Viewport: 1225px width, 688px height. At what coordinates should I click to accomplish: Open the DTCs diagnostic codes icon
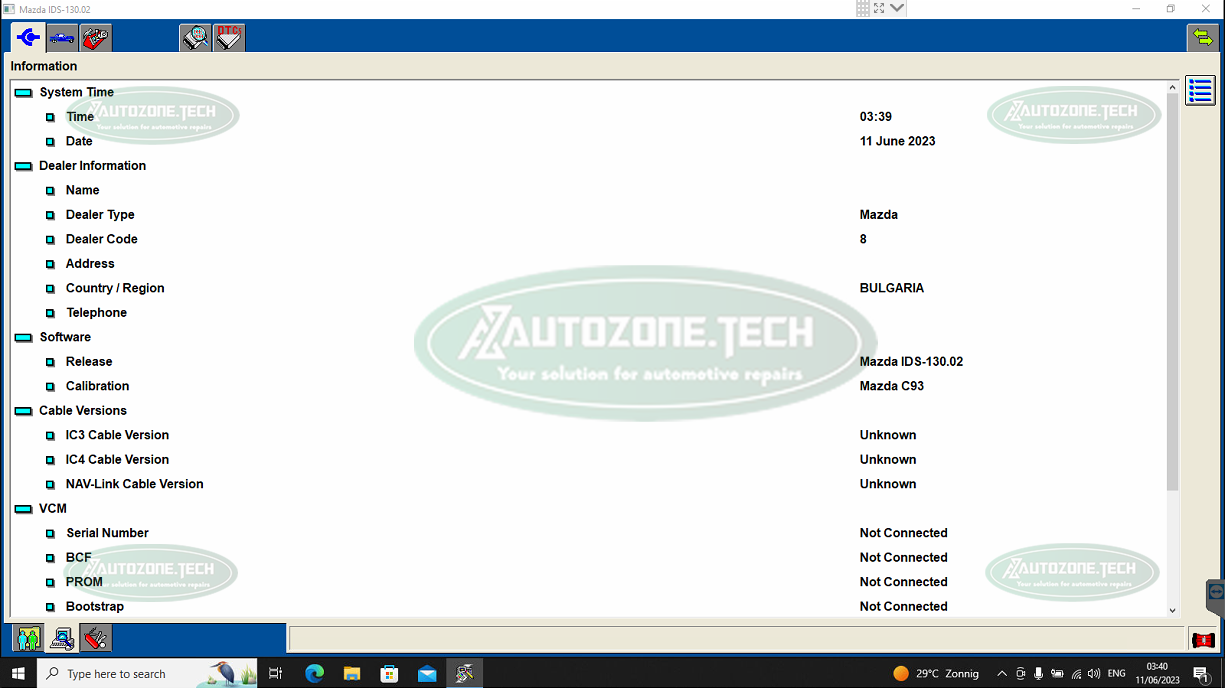coord(229,38)
